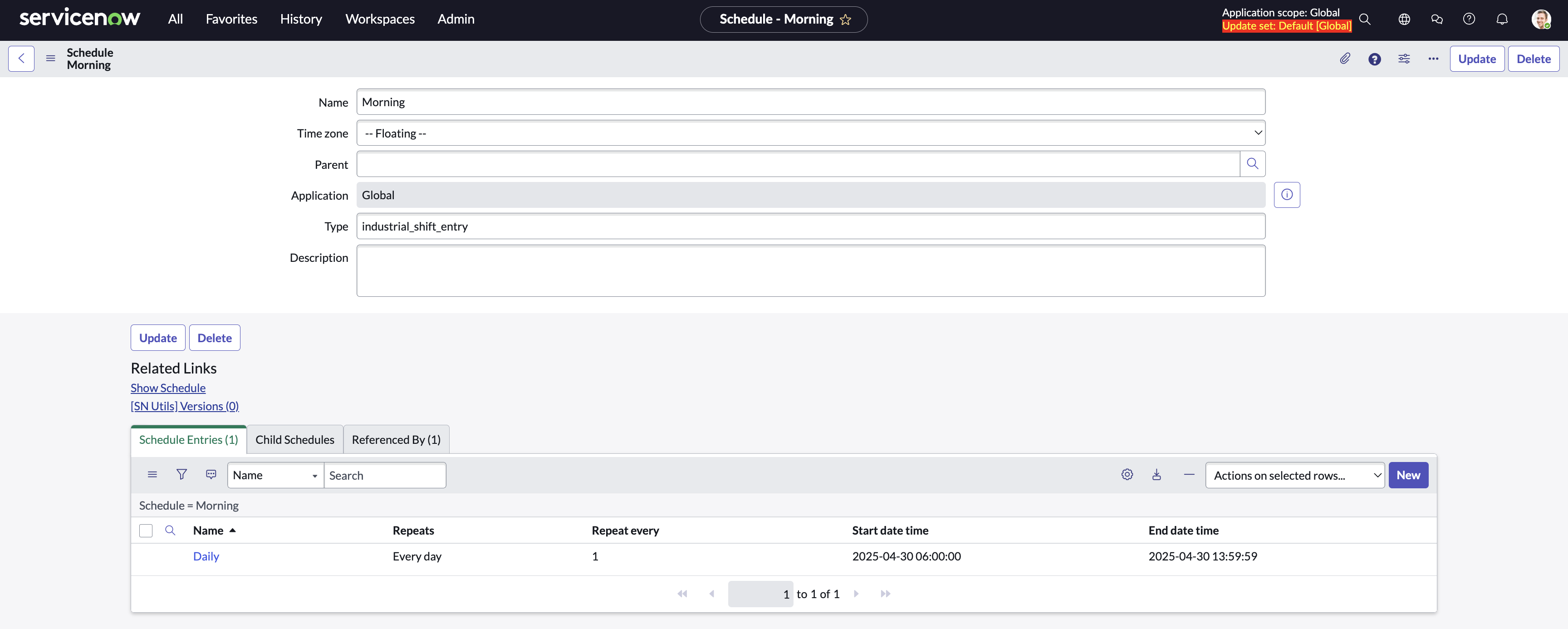Select all rows checkbox in list header

[x=146, y=531]
